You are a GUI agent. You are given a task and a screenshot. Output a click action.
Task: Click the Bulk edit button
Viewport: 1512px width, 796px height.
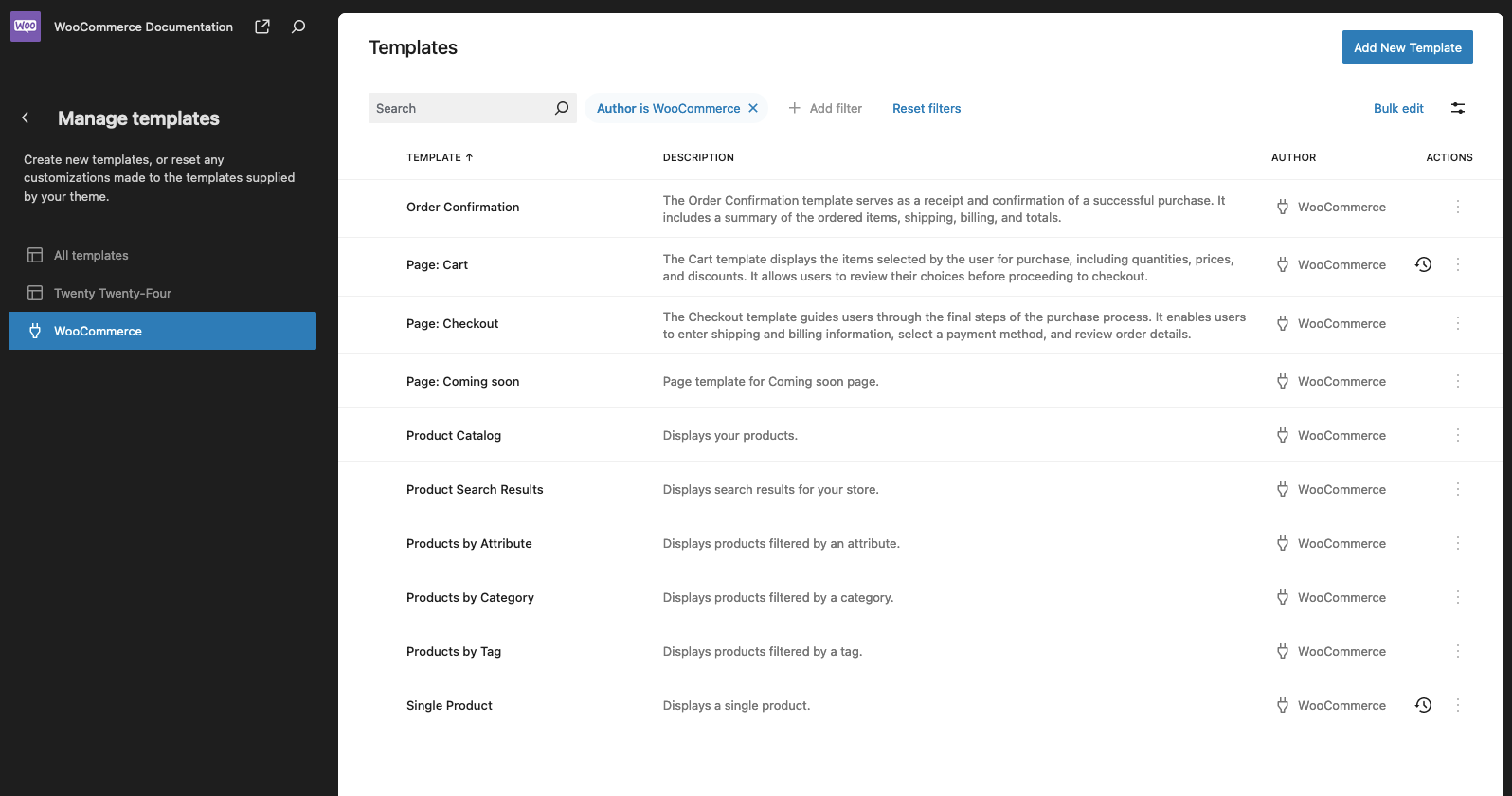coord(1398,108)
